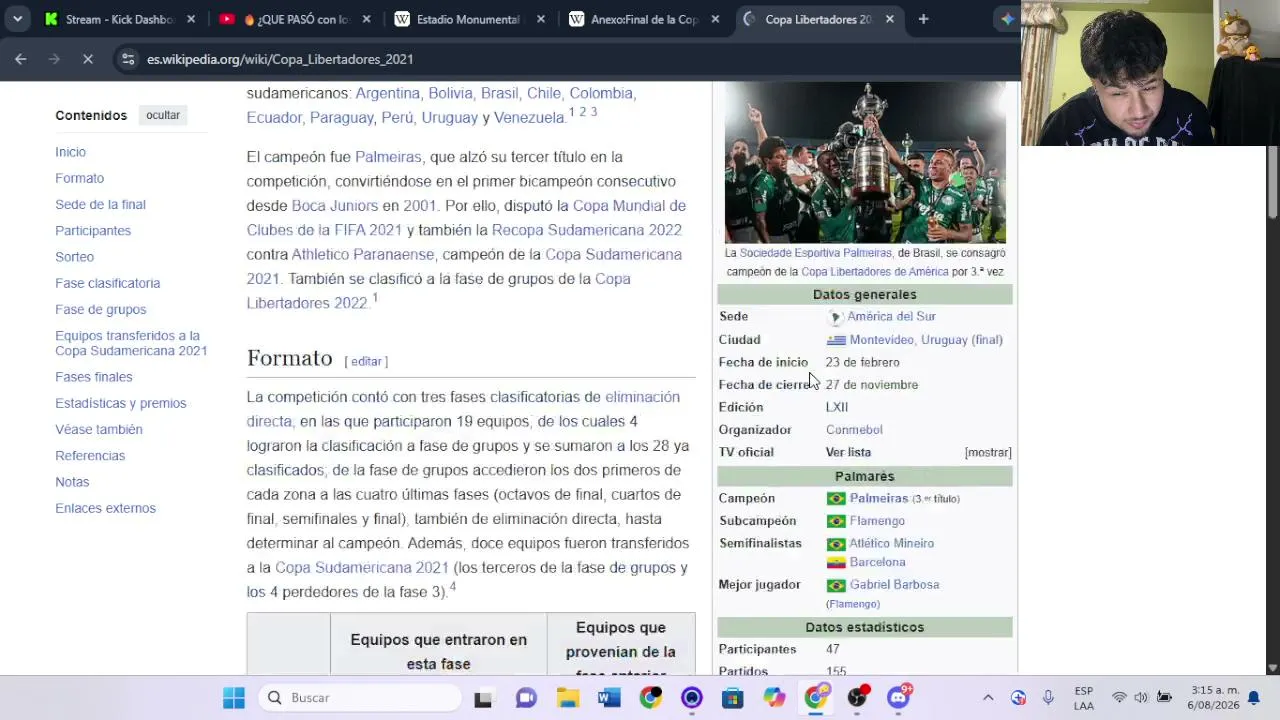Viewport: 1280px width, 720px height.
Task: Open Microsoft Store from the taskbar
Action: [733, 698]
